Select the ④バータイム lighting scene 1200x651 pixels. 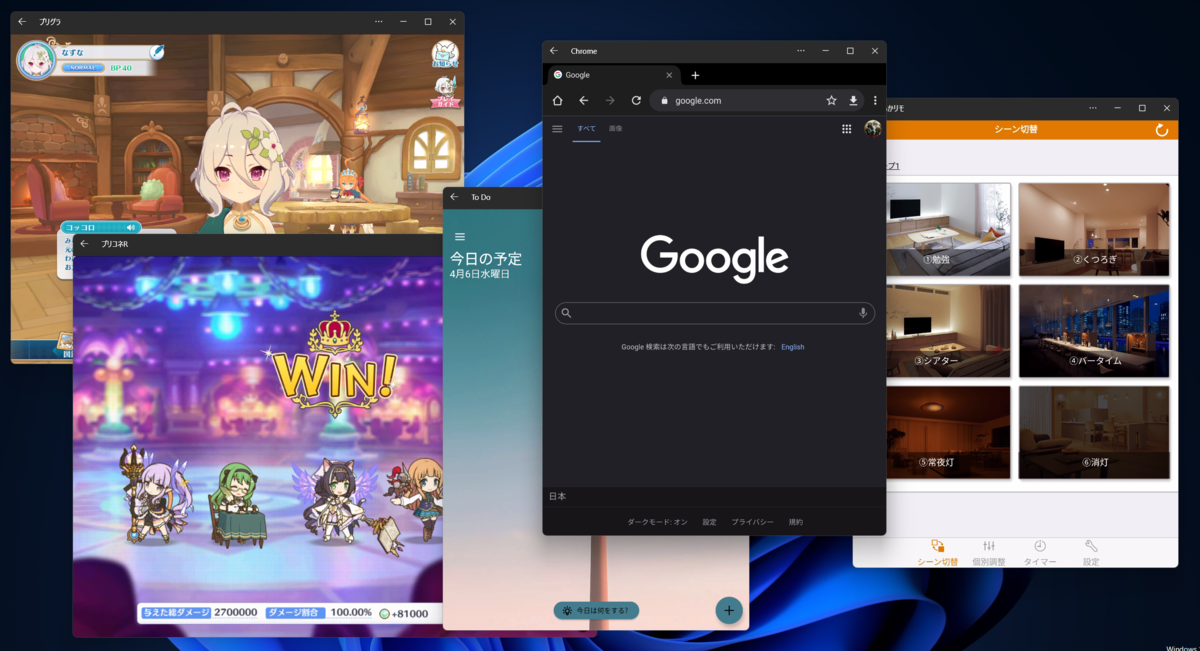pyautogui.click(x=1094, y=331)
